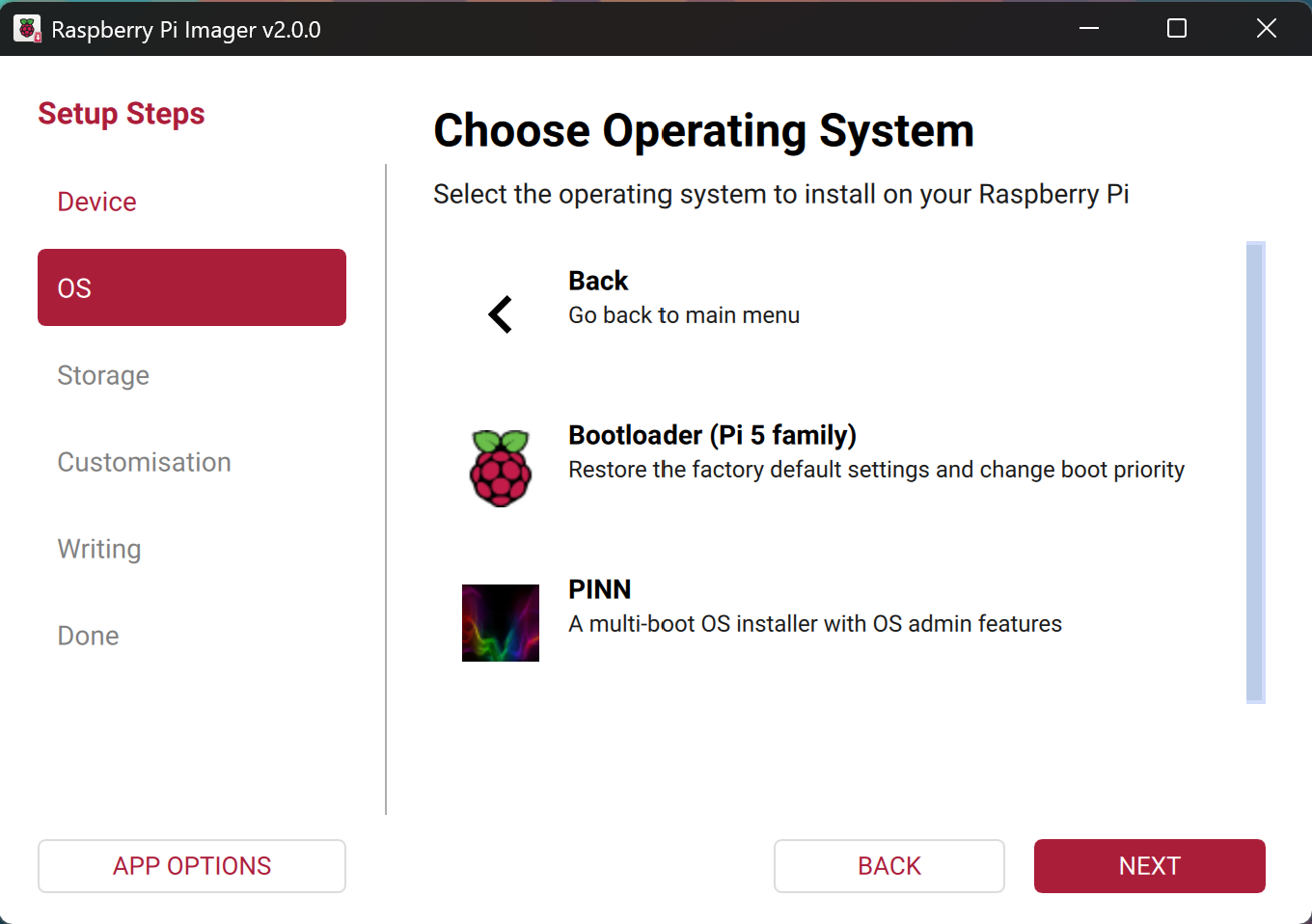Navigate to the Device step
This screenshot has height=924, width=1312.
(96, 202)
